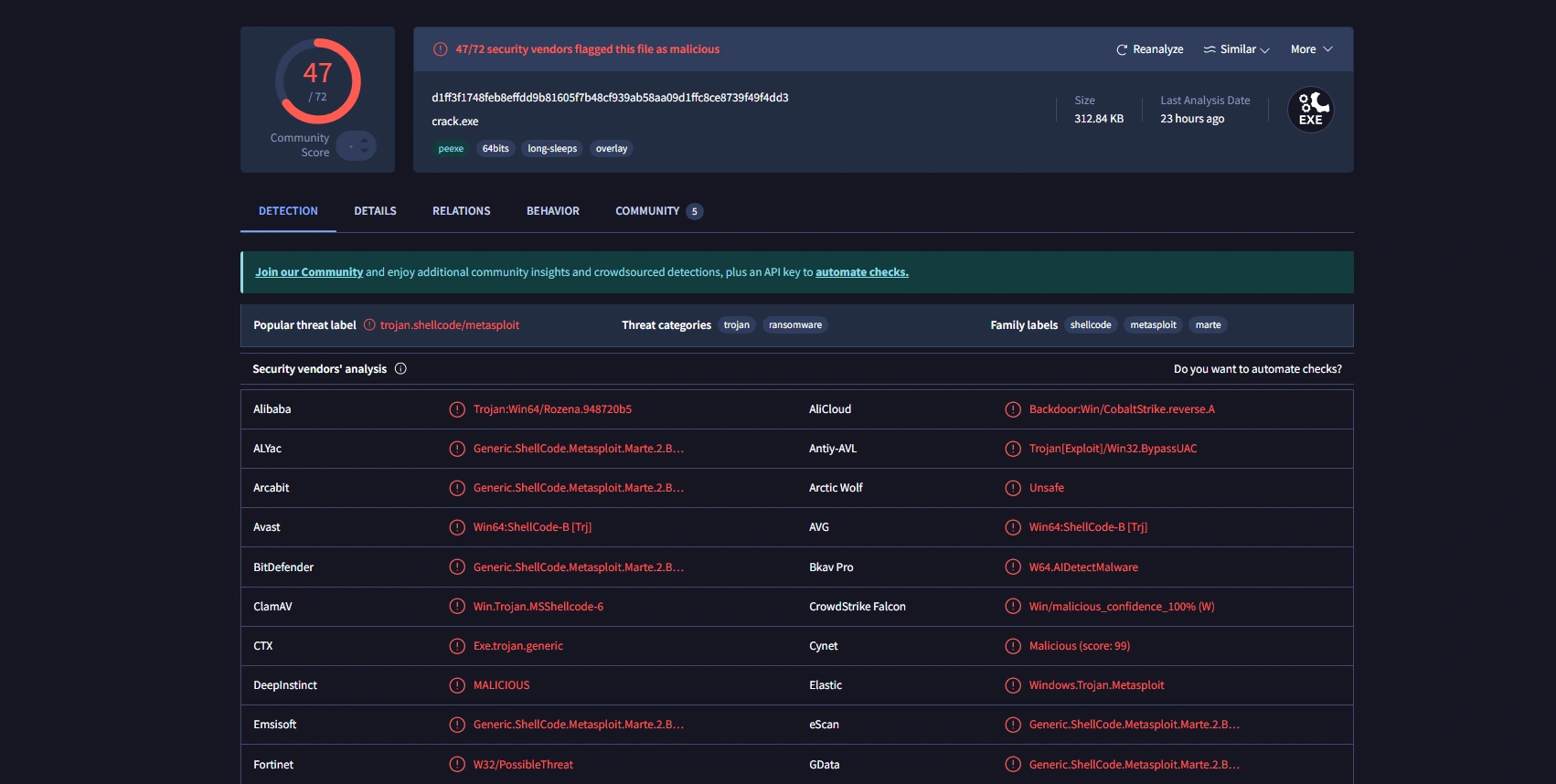Click the Community Score vote control
This screenshot has width=1556, height=784.
[356, 146]
